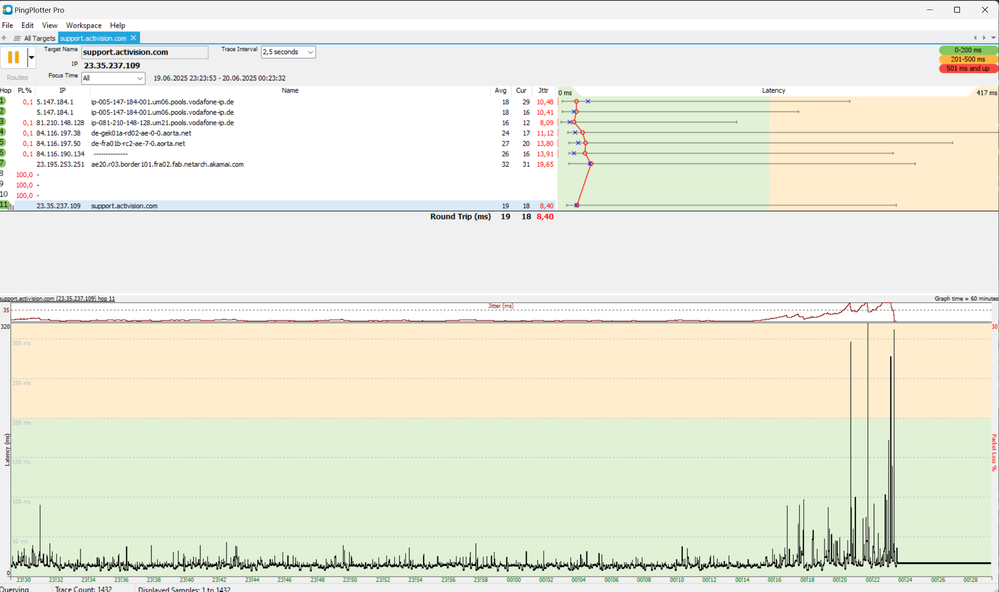Click the Jttr column header

pyautogui.click(x=543, y=90)
